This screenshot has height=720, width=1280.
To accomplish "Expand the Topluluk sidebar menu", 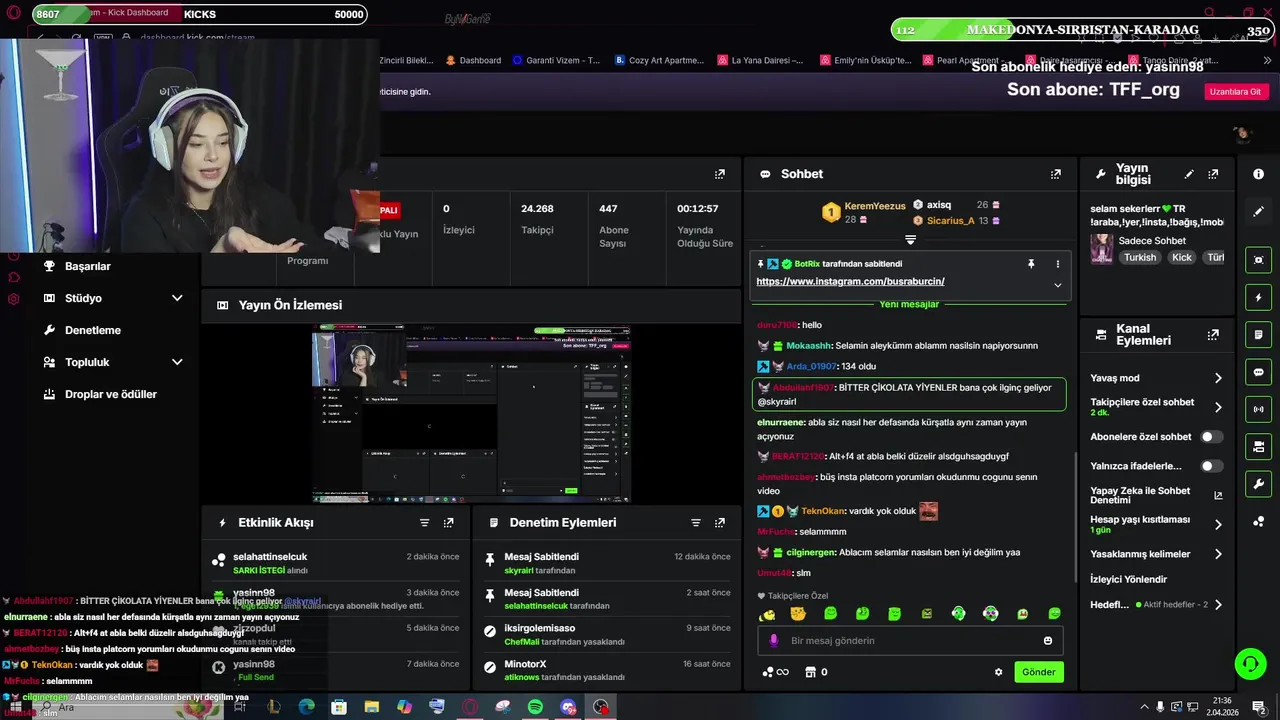I will pyautogui.click(x=177, y=362).
